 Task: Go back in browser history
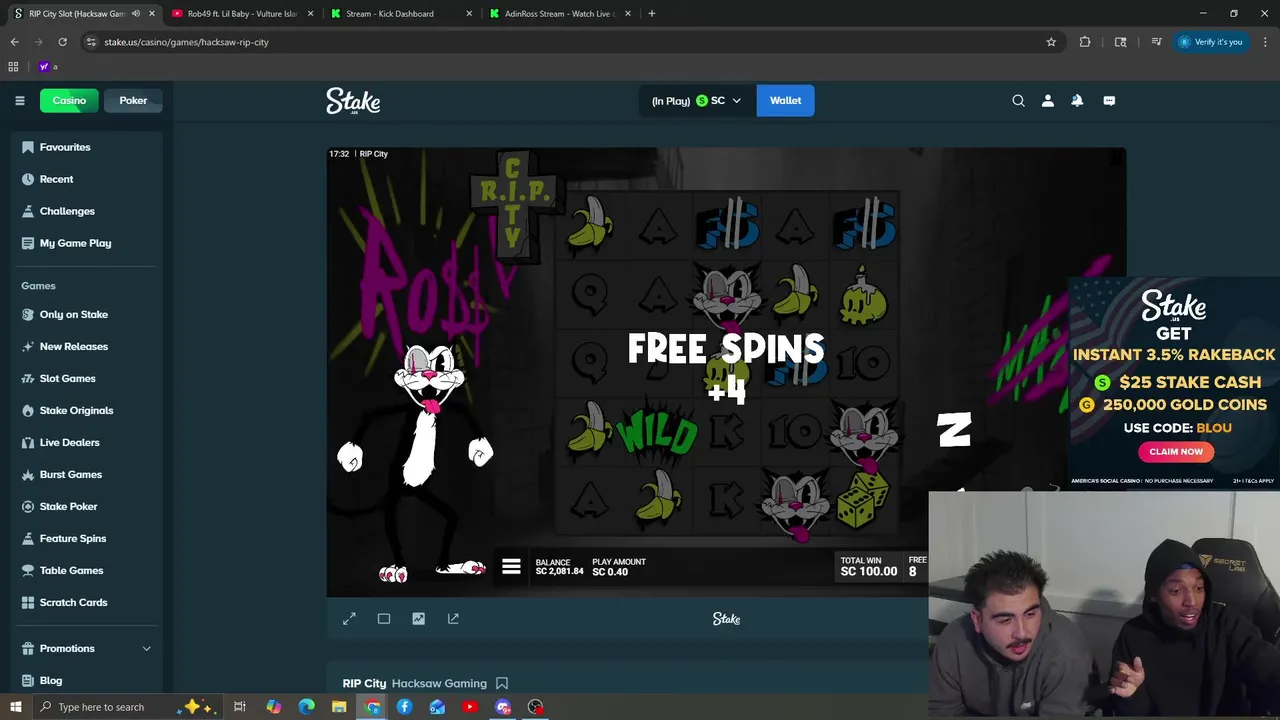pos(14,42)
